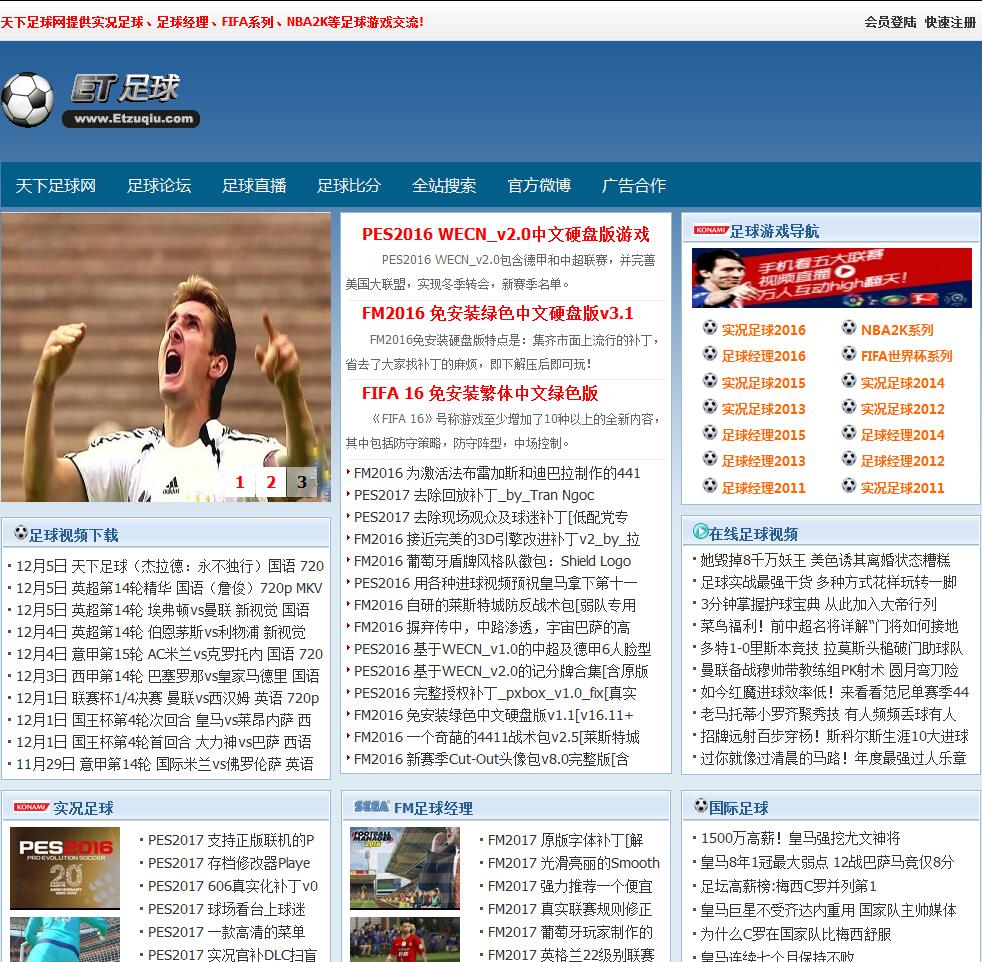This screenshot has width=982, height=962.
Task: Click KONAMI logo in 足球游戏导航 header
Action: point(711,230)
